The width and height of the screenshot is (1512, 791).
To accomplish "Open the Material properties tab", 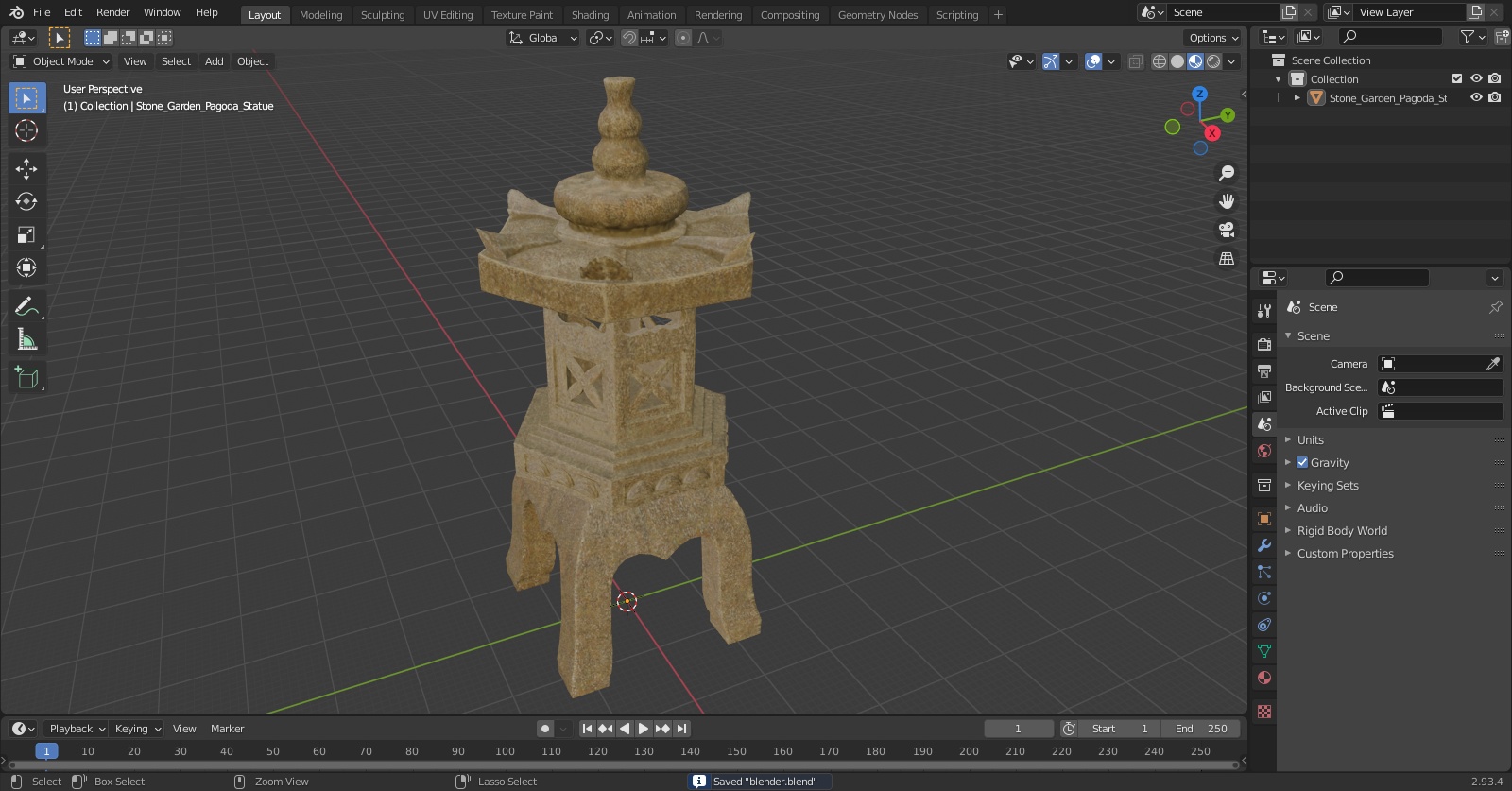I will pyautogui.click(x=1263, y=678).
